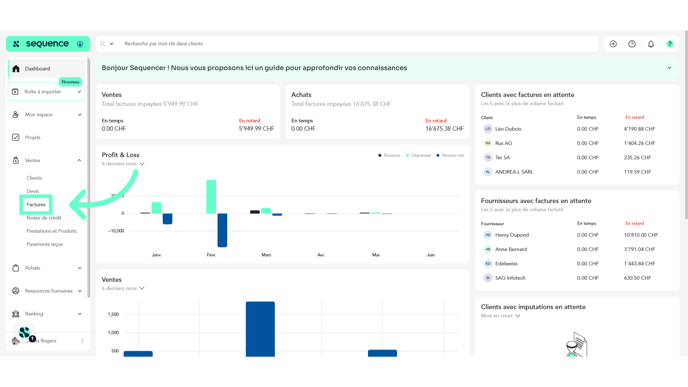Image resolution: width=688 pixels, height=387 pixels.
Task: Open supplier Anne Bernard
Action: 511,249
